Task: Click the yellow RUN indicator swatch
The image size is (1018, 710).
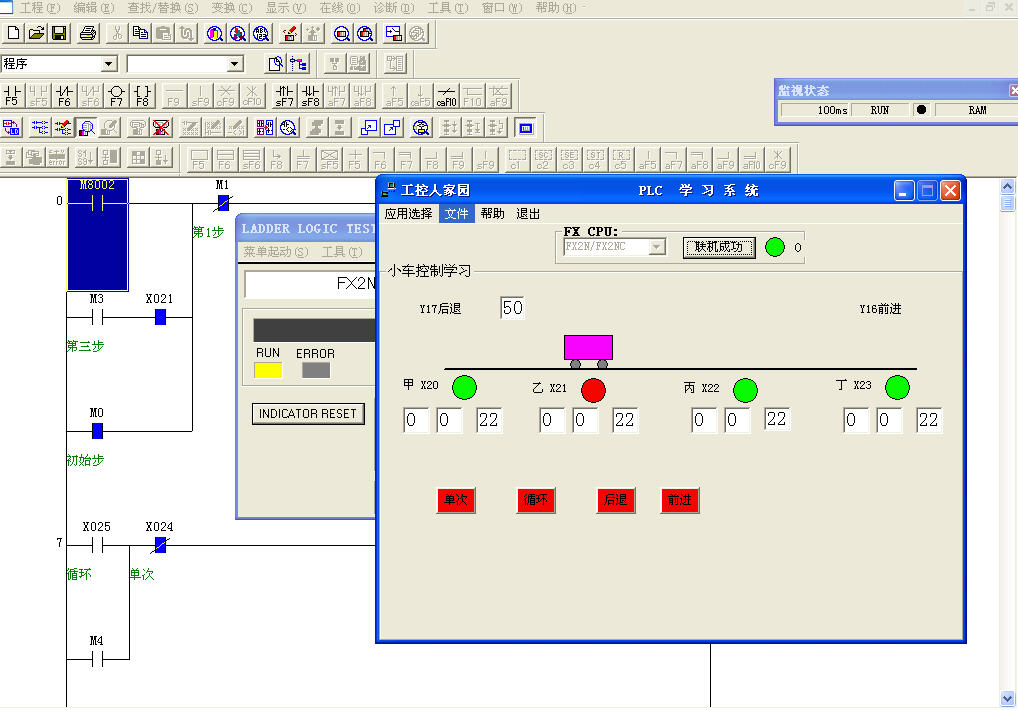Action: 268,370
